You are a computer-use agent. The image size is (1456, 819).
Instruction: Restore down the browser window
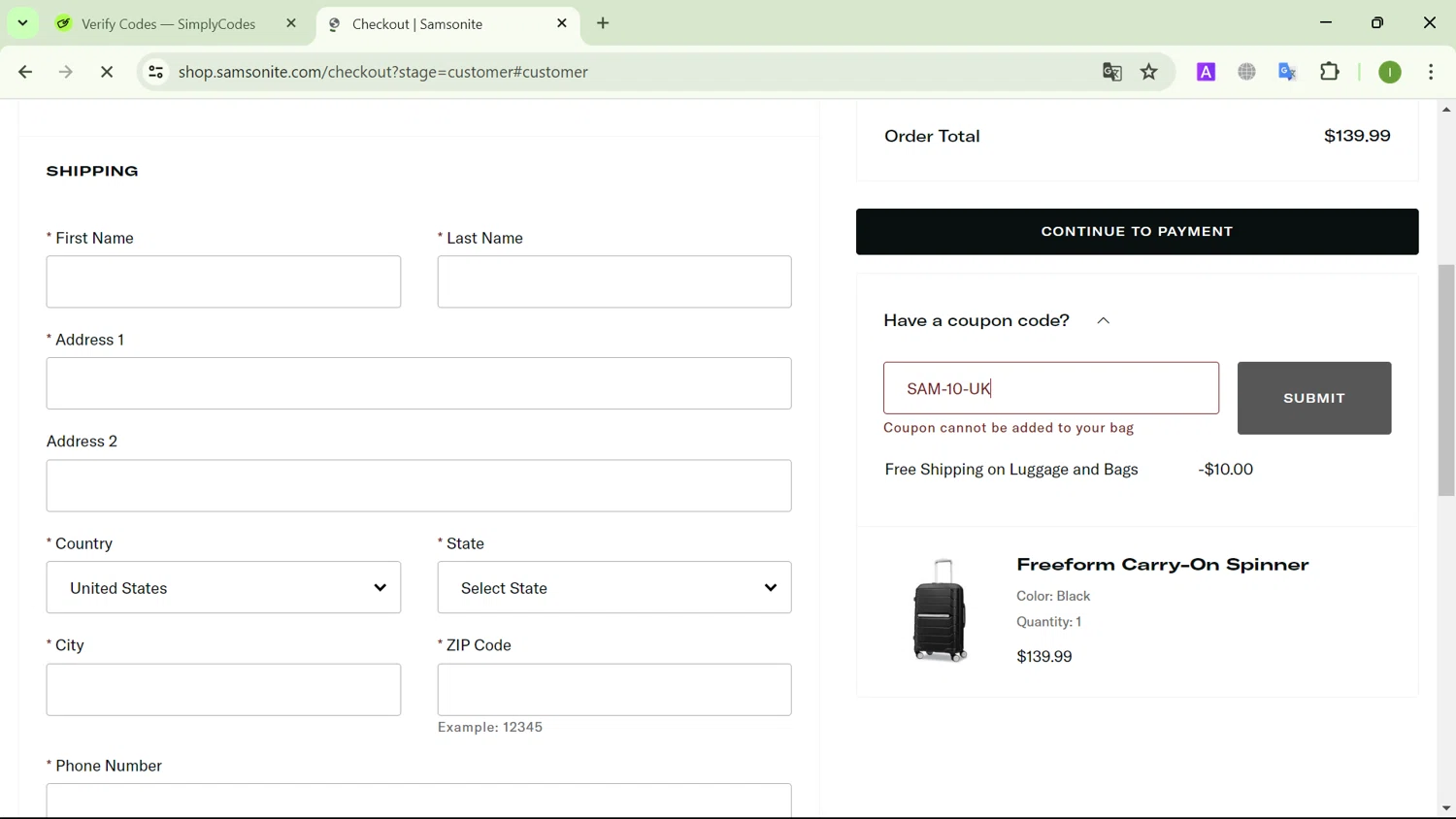pos(1377,23)
